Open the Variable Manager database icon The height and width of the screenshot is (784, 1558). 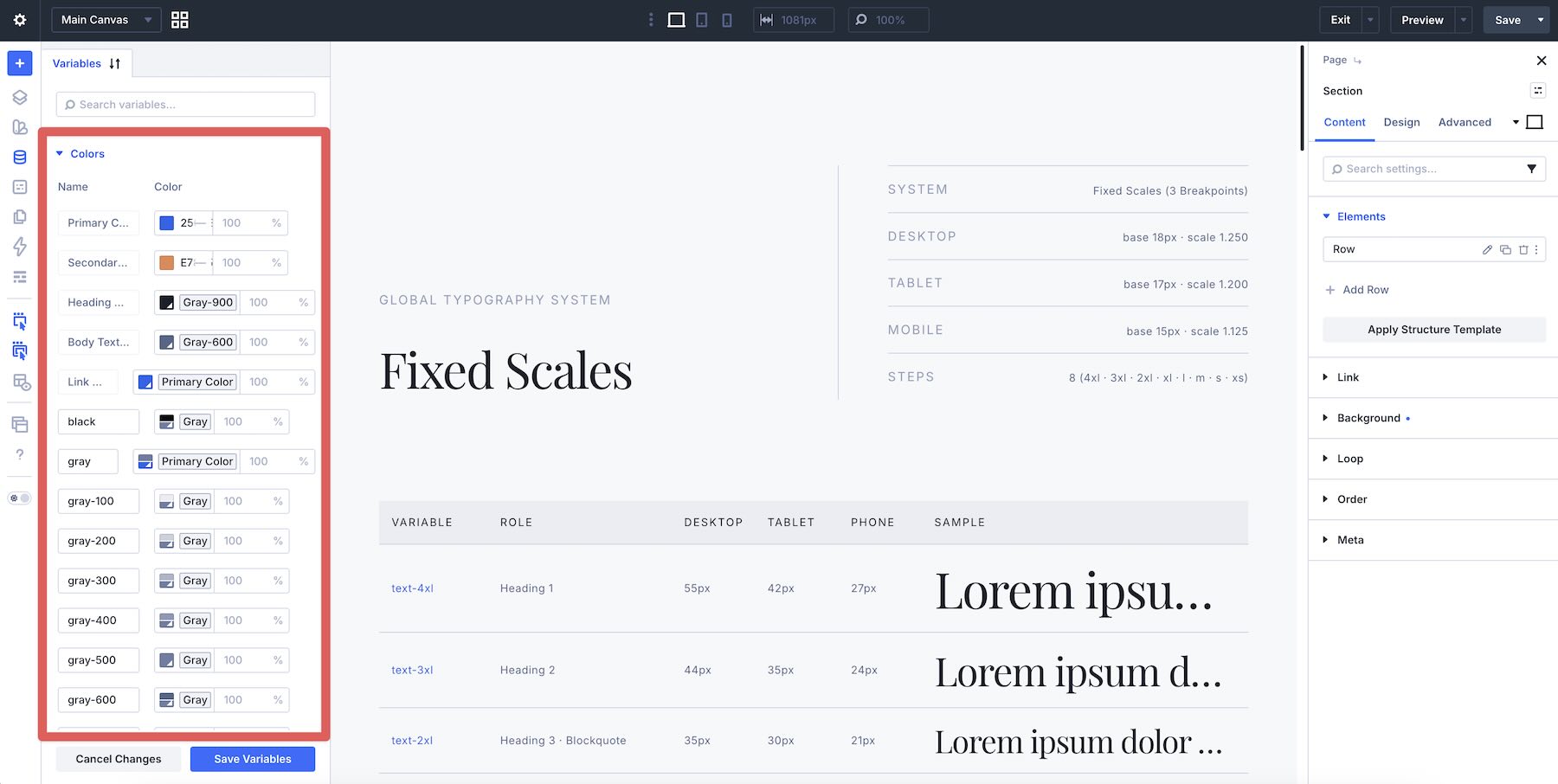pyautogui.click(x=20, y=157)
